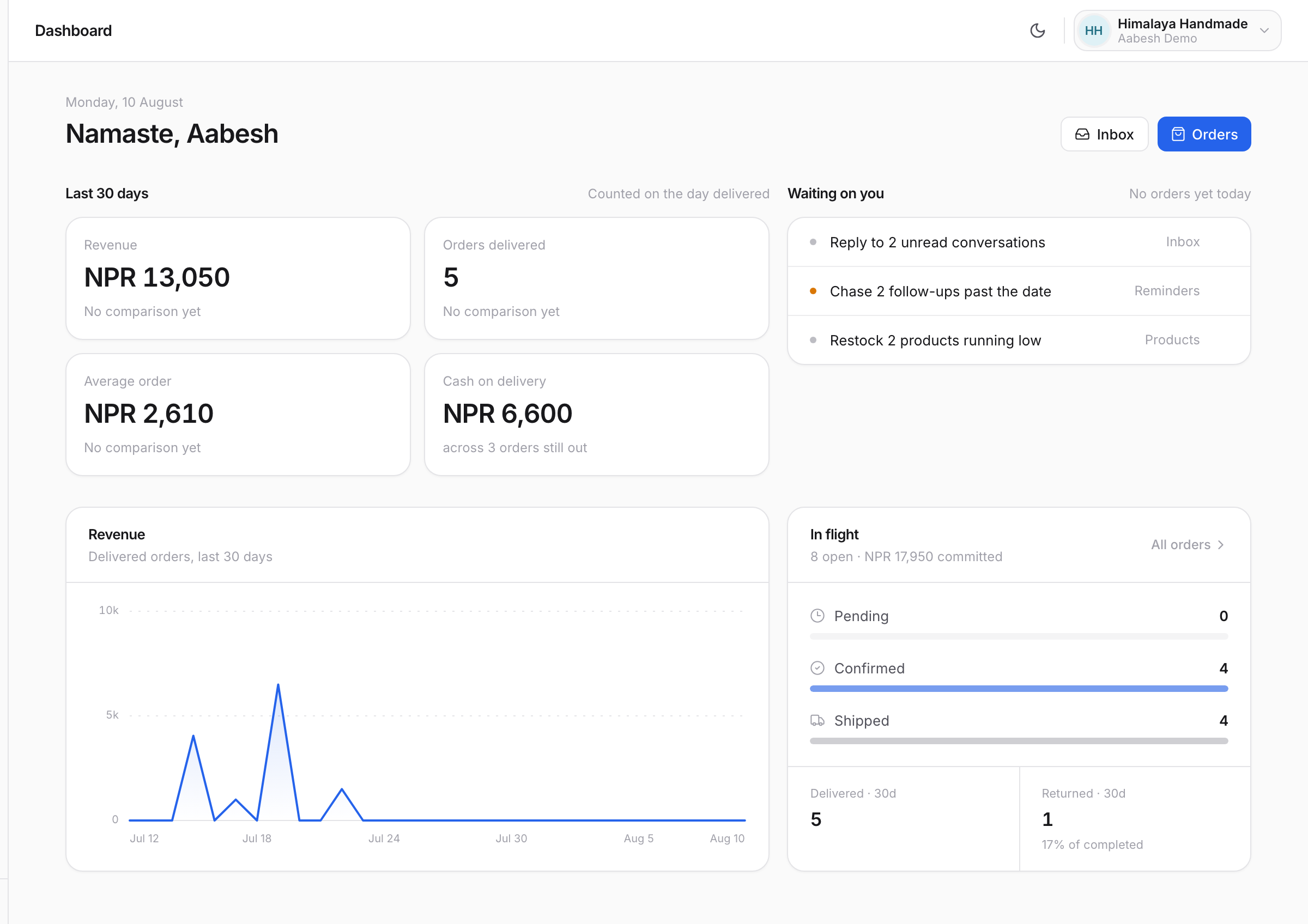
Task: Open Reply to 2 unread conversations
Action: point(1019,242)
